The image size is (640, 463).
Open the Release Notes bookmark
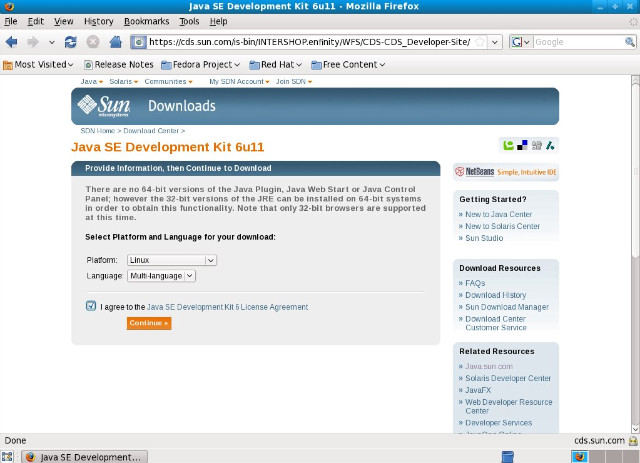click(x=118, y=65)
